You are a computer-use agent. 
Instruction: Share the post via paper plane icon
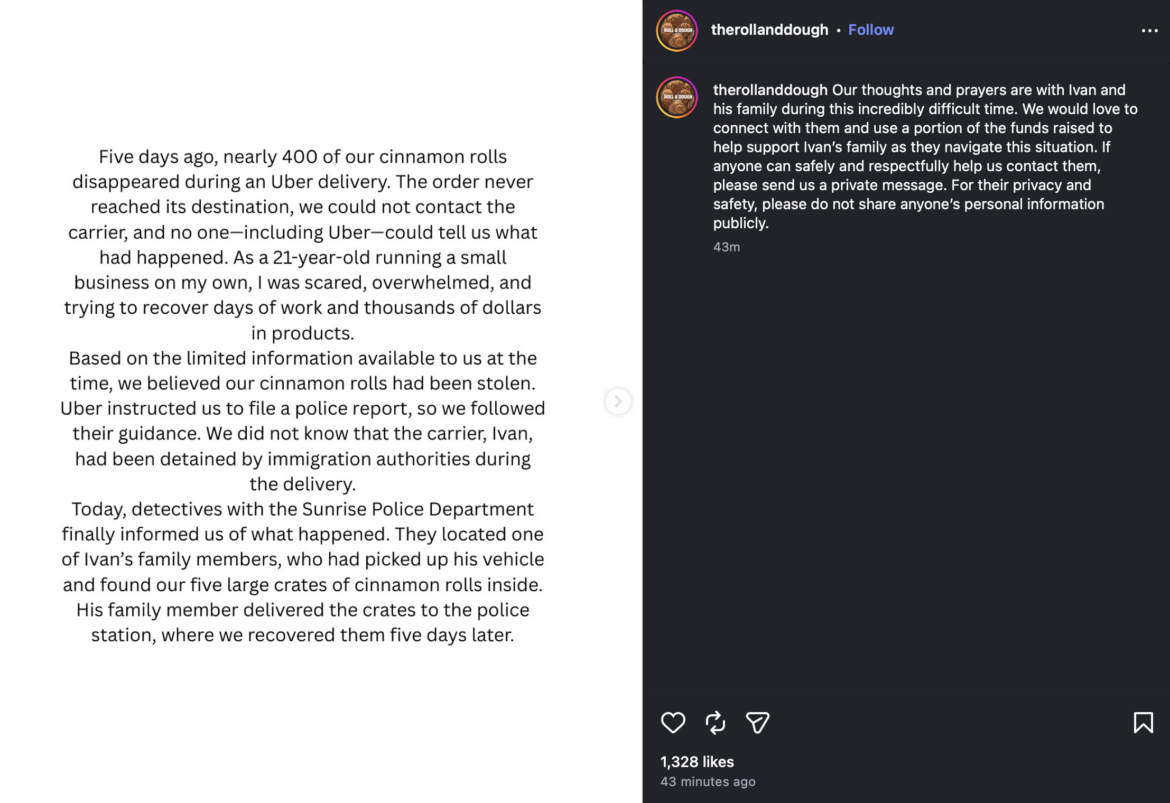757,722
